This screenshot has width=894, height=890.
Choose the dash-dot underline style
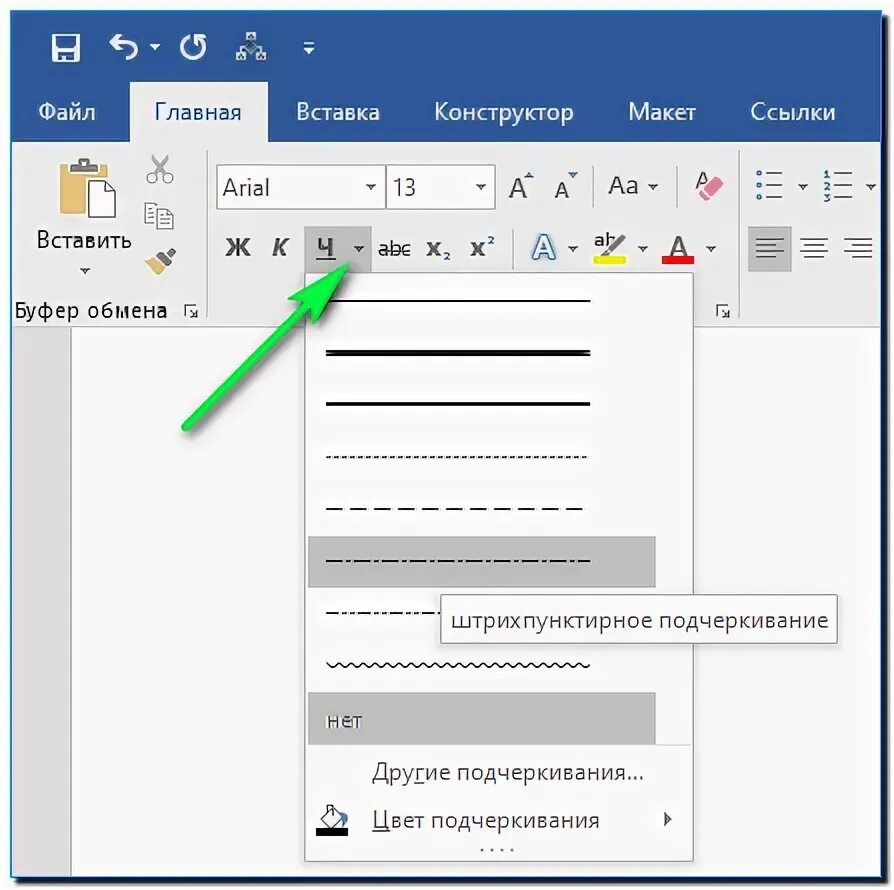(x=482, y=562)
